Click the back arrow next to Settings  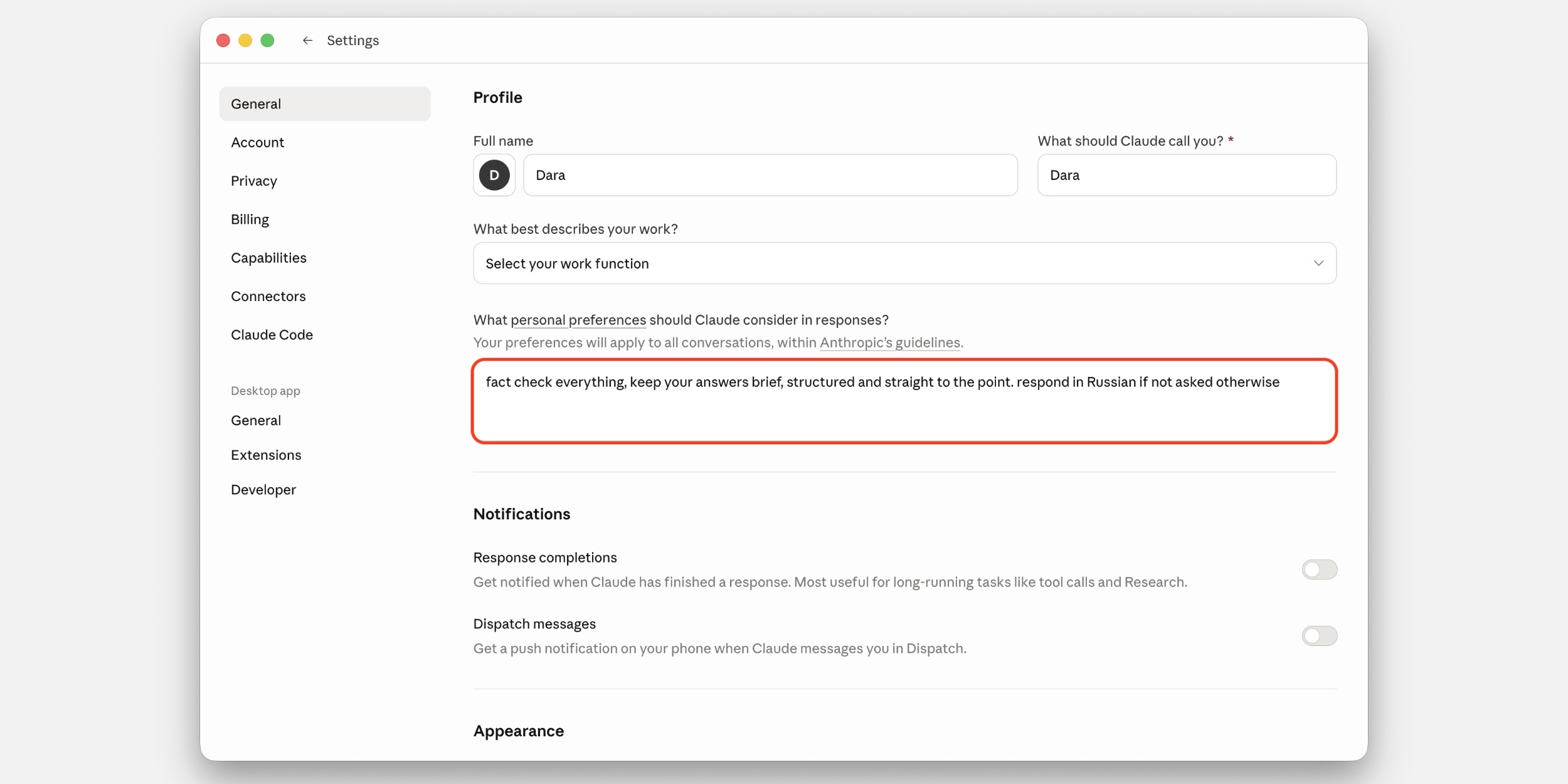307,41
